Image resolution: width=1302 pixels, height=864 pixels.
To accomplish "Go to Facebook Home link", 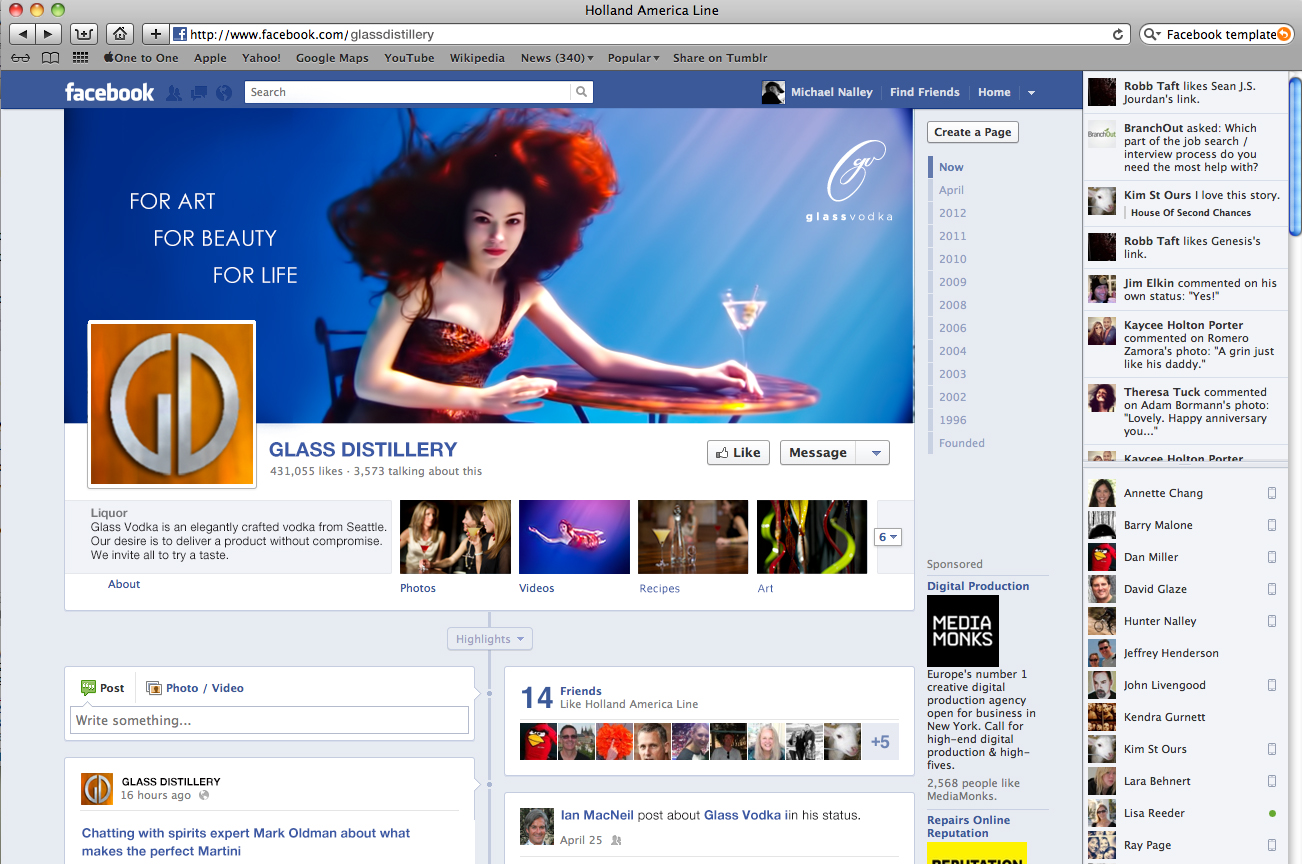I will (994, 92).
